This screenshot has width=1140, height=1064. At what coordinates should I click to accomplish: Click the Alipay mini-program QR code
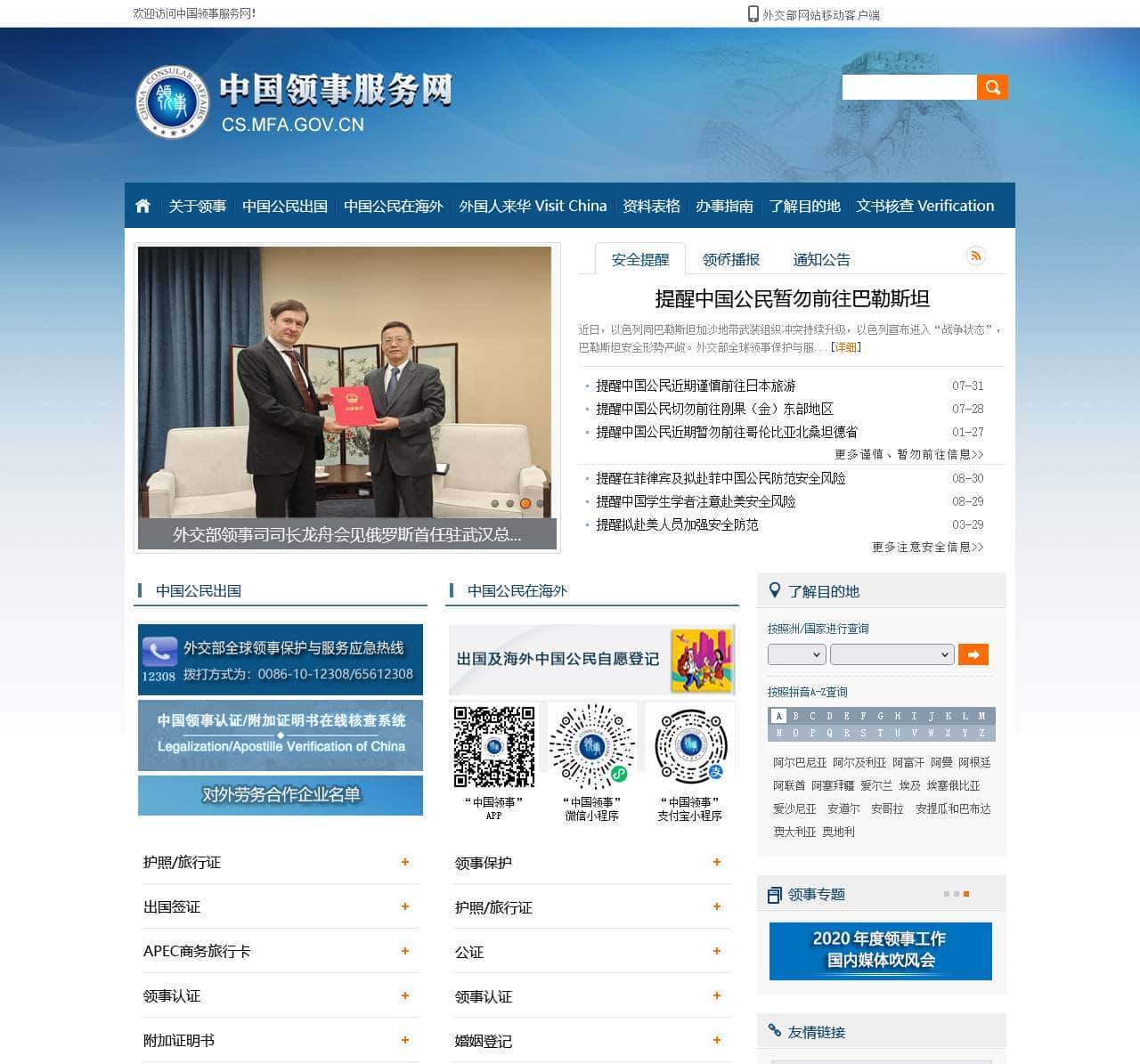(690, 746)
